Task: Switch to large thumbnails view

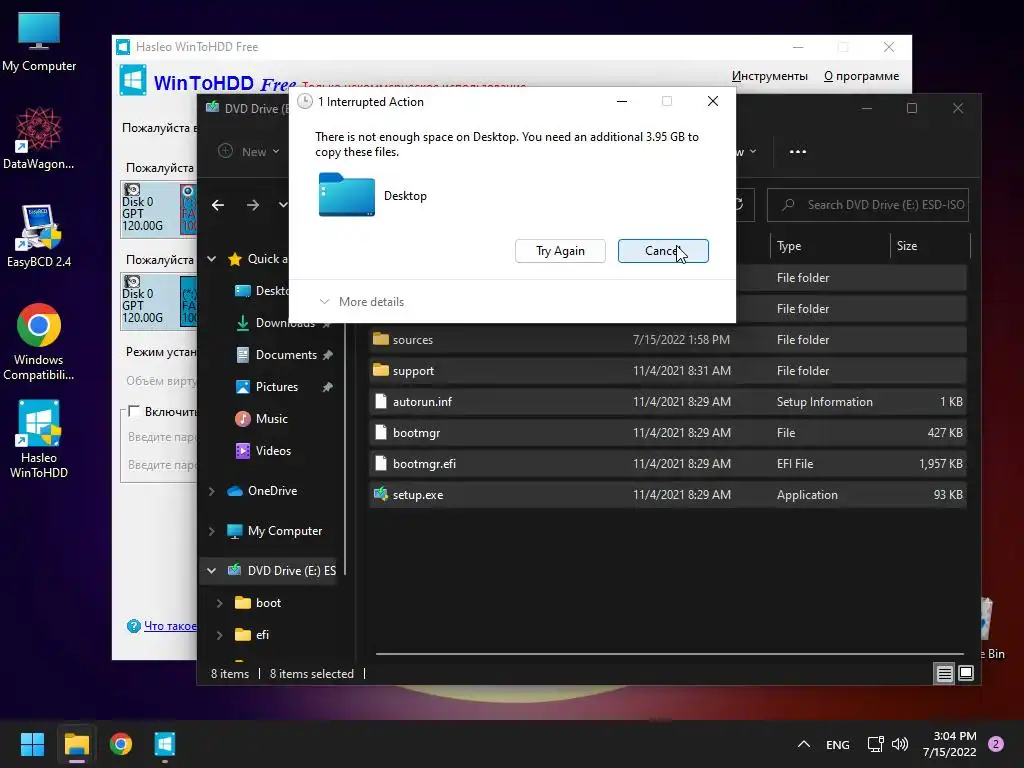Action: pyautogui.click(x=966, y=673)
